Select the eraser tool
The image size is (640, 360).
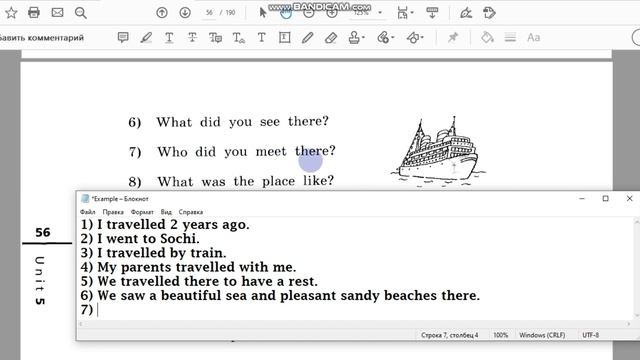point(331,38)
